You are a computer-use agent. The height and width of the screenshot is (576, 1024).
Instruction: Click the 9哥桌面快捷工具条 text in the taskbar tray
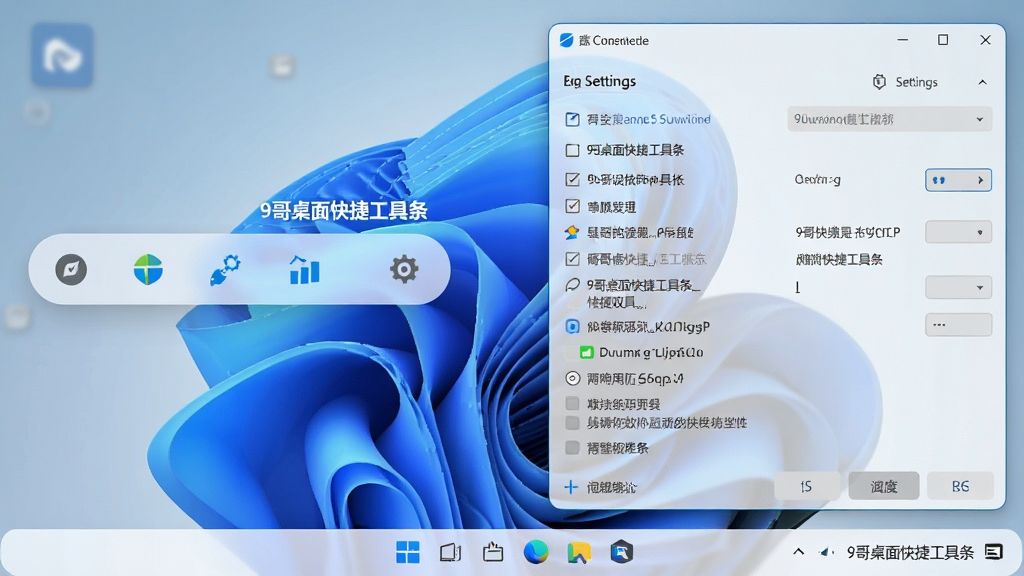[910, 552]
